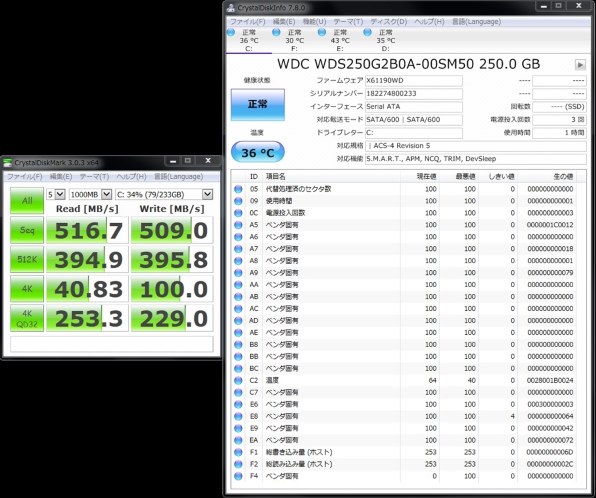Click the Seq read result 516.7
Viewport: 596px width, 498px height.
(87, 230)
